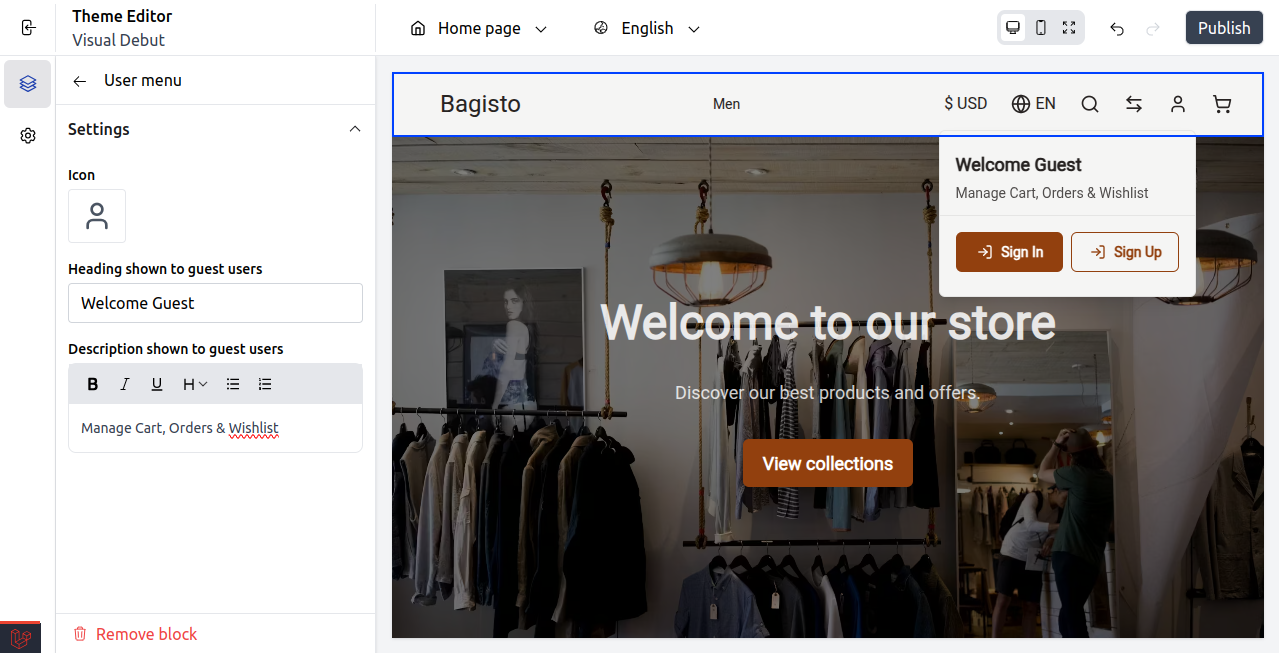The height and width of the screenshot is (653, 1279).
Task: Open theme settings gear
Action: (28, 136)
